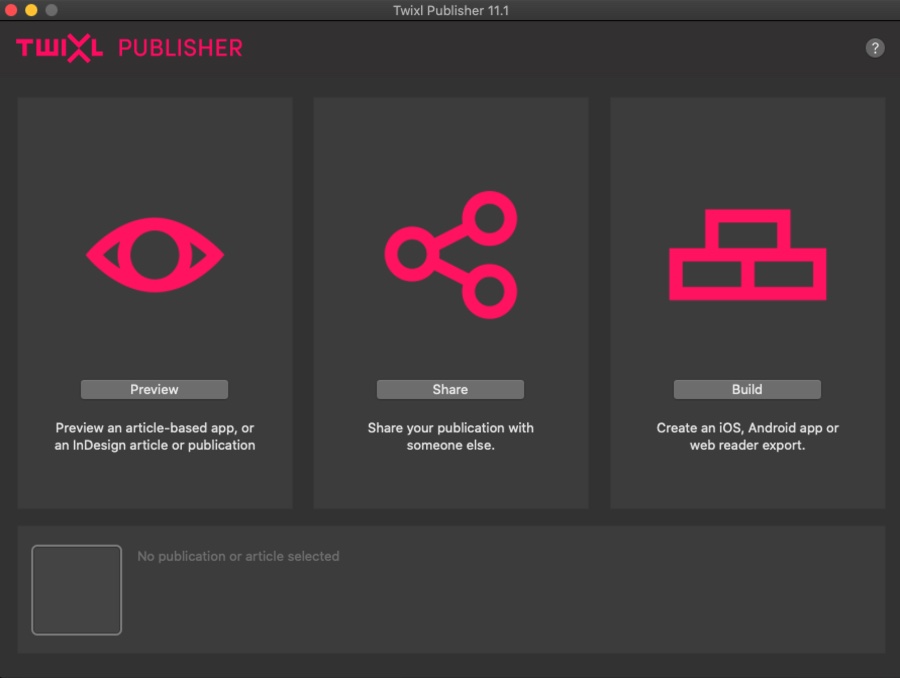900x678 pixels.
Task: Click the Preview button
Action: click(154, 389)
